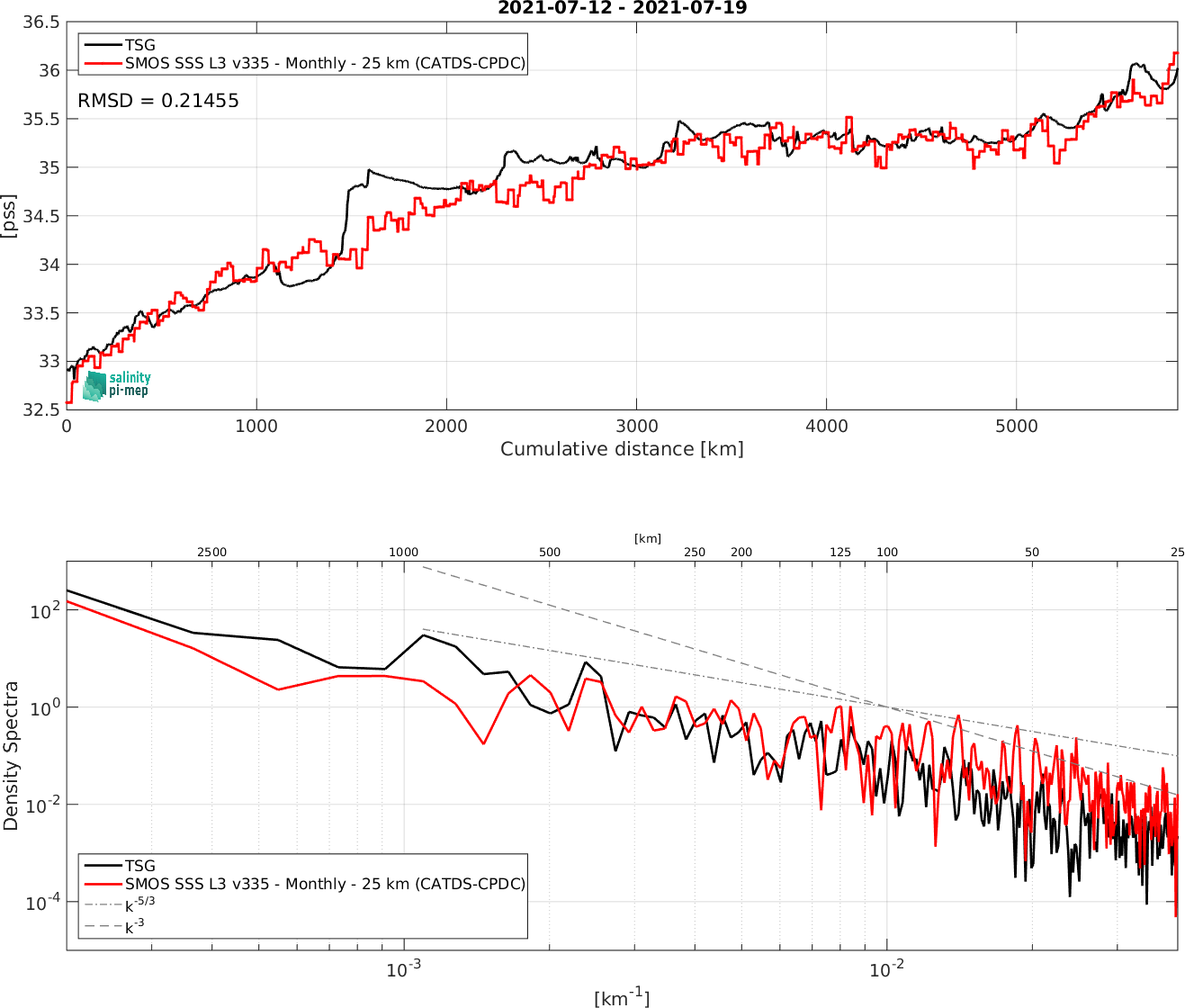This screenshot has width=1185, height=1008.
Task: Click the 10^-2 tick label on wavenumber axis
Action: [x=886, y=969]
